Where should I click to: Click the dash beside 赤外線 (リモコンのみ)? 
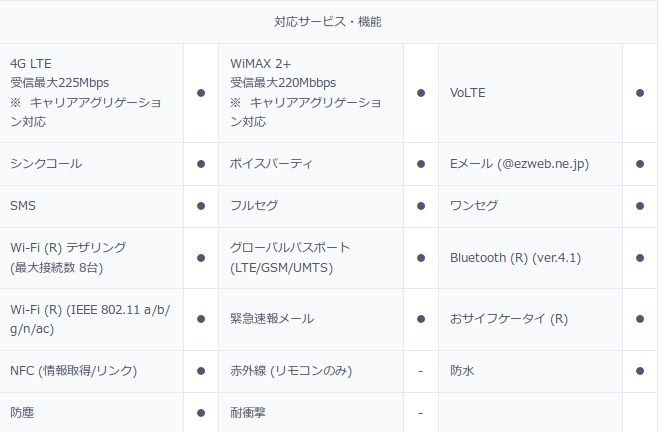[x=421, y=371]
